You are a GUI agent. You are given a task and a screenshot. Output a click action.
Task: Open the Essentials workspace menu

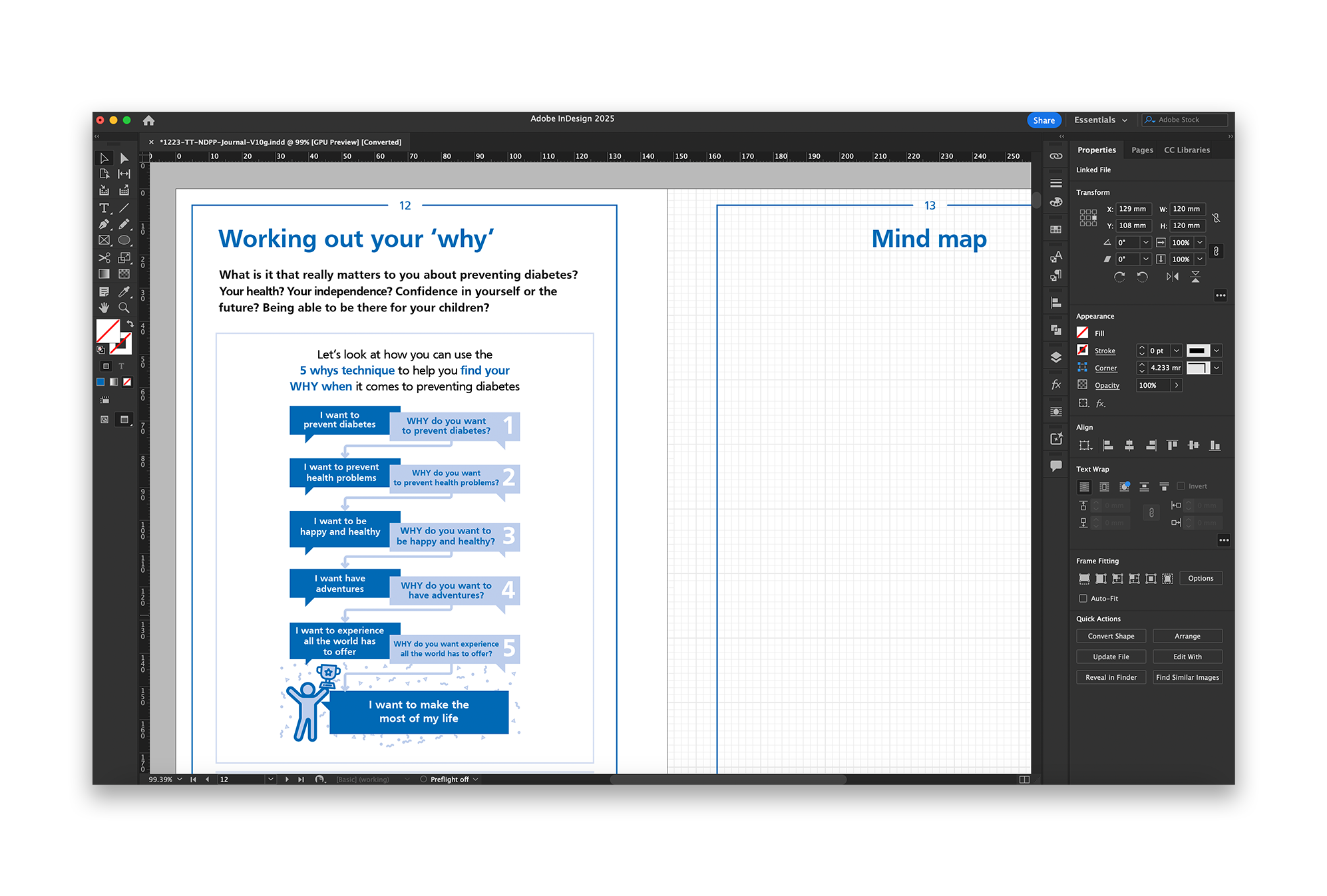point(1100,120)
